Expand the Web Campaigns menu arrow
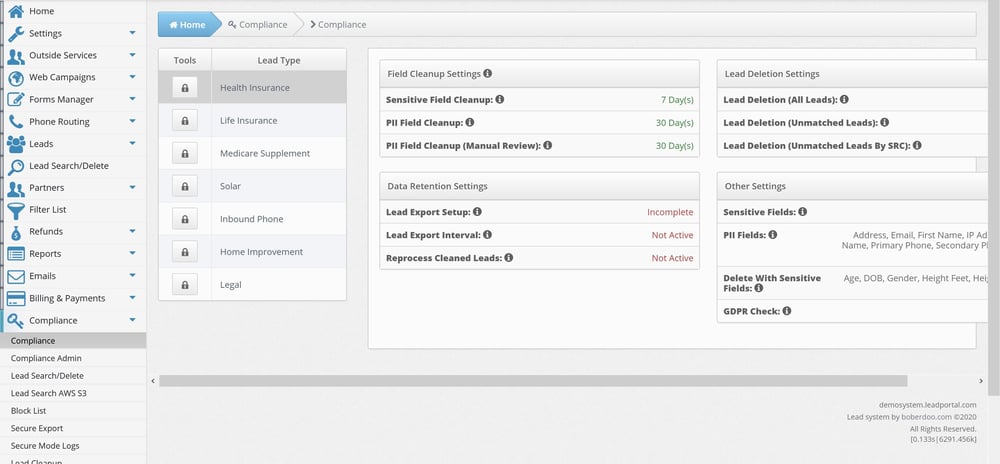Viewport: 1000px width, 464px height. pos(132,78)
